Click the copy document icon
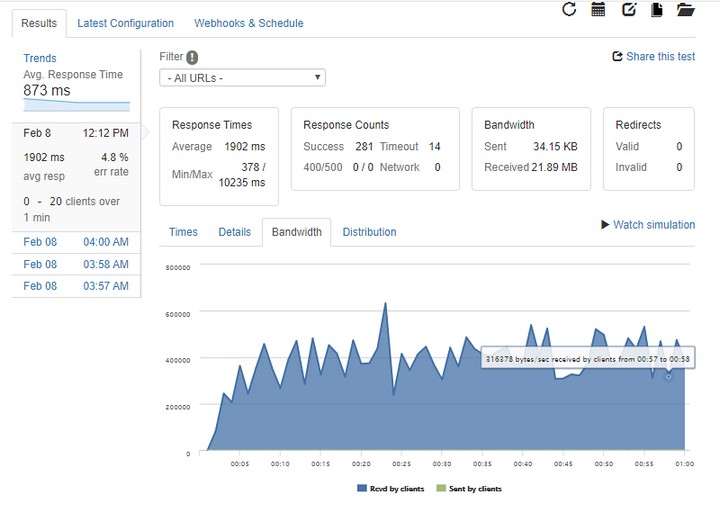This screenshot has width=720, height=513. pyautogui.click(x=657, y=10)
